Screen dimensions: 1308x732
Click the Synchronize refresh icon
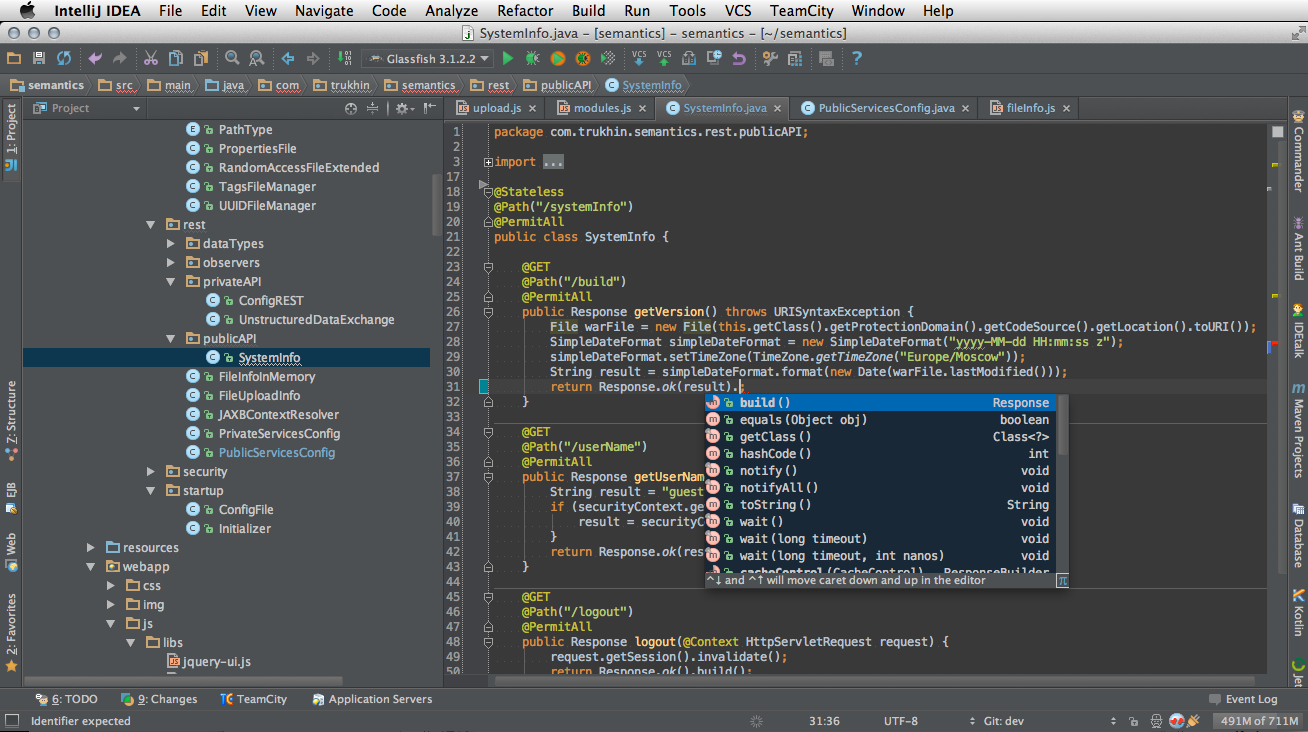click(x=64, y=59)
